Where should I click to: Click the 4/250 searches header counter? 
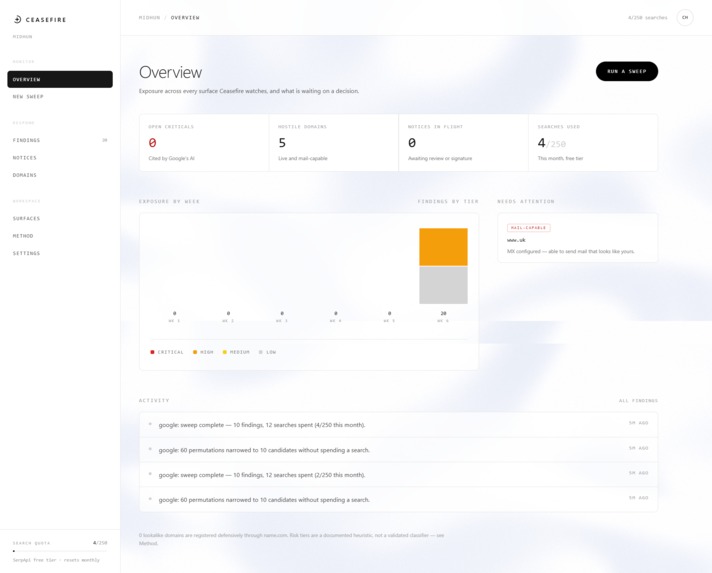coord(648,18)
